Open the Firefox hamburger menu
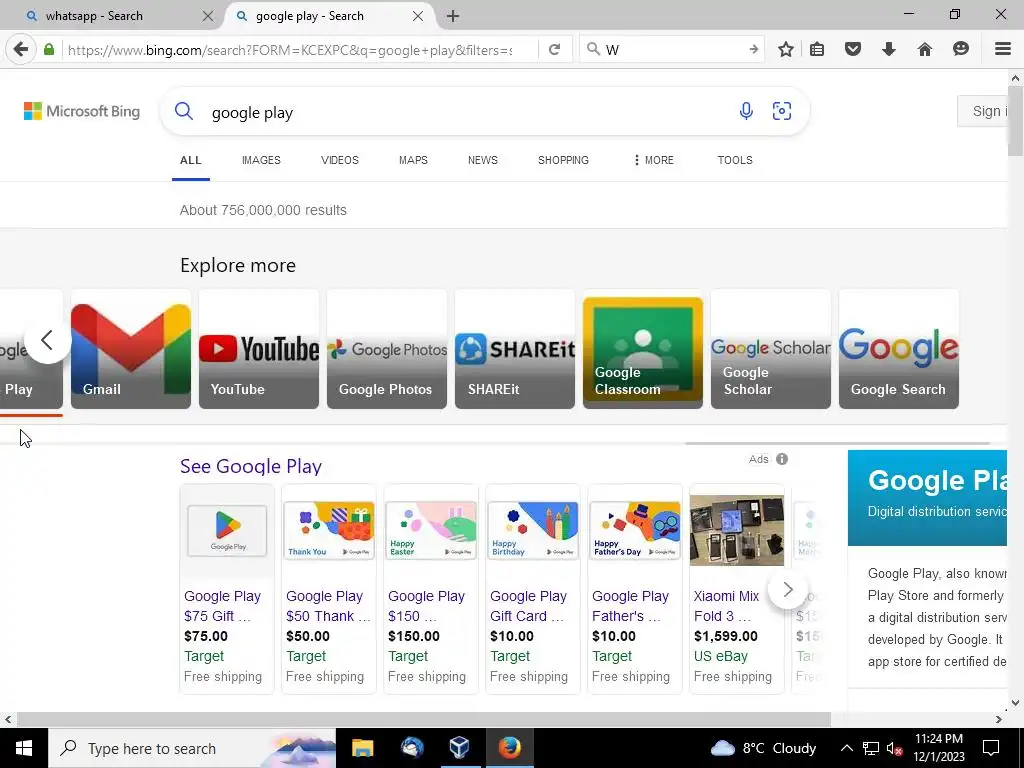1024x768 pixels. (1003, 49)
